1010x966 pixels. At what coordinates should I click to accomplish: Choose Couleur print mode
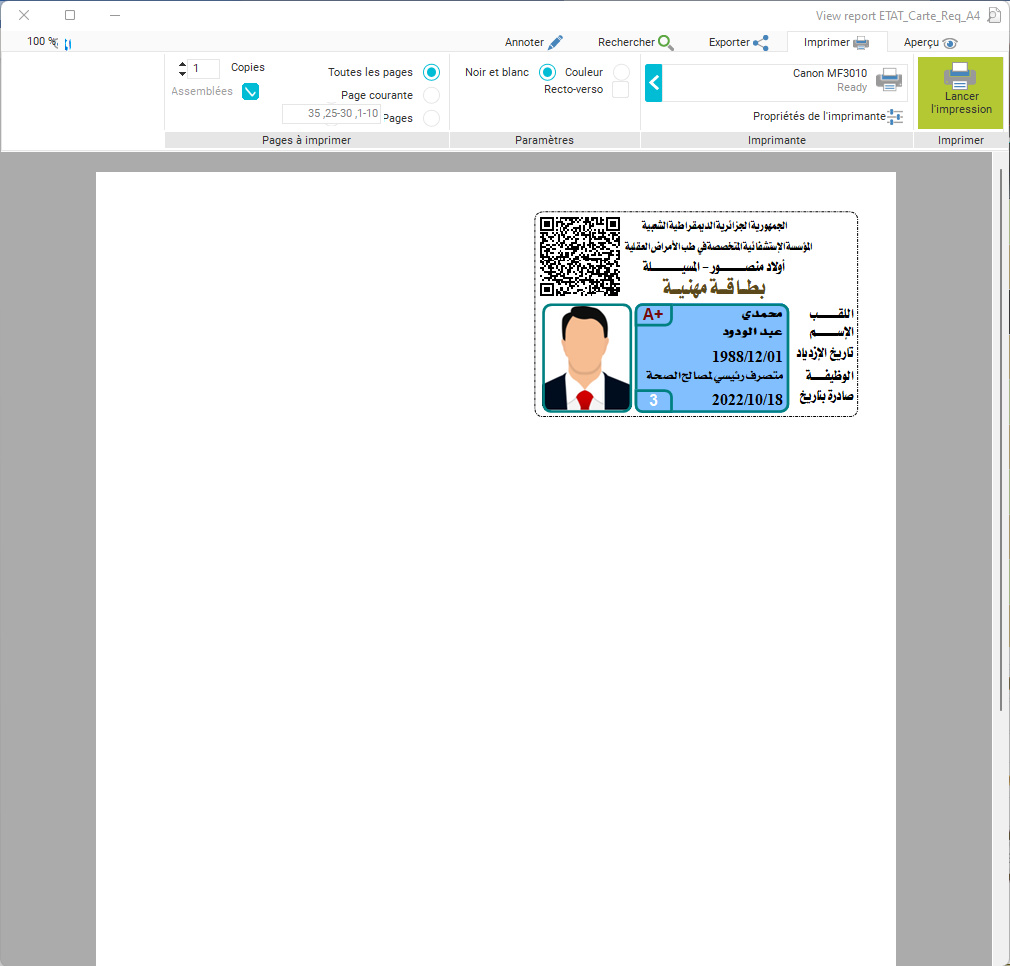pyautogui.click(x=621, y=72)
